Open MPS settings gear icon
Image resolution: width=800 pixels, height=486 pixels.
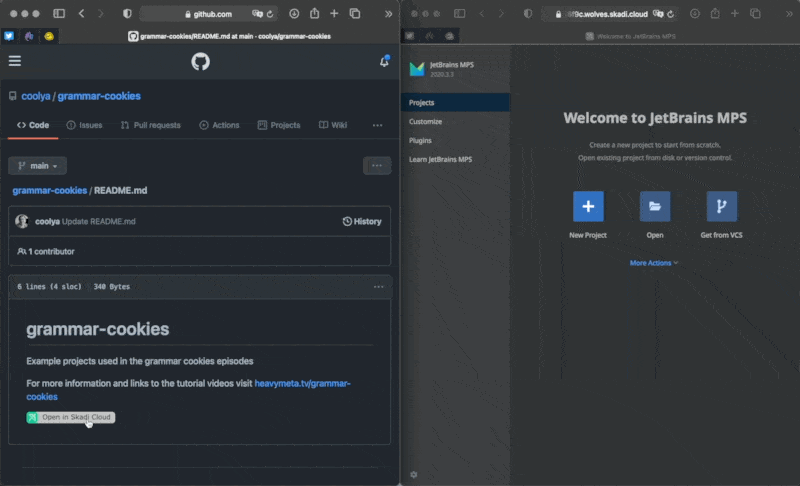point(414,475)
